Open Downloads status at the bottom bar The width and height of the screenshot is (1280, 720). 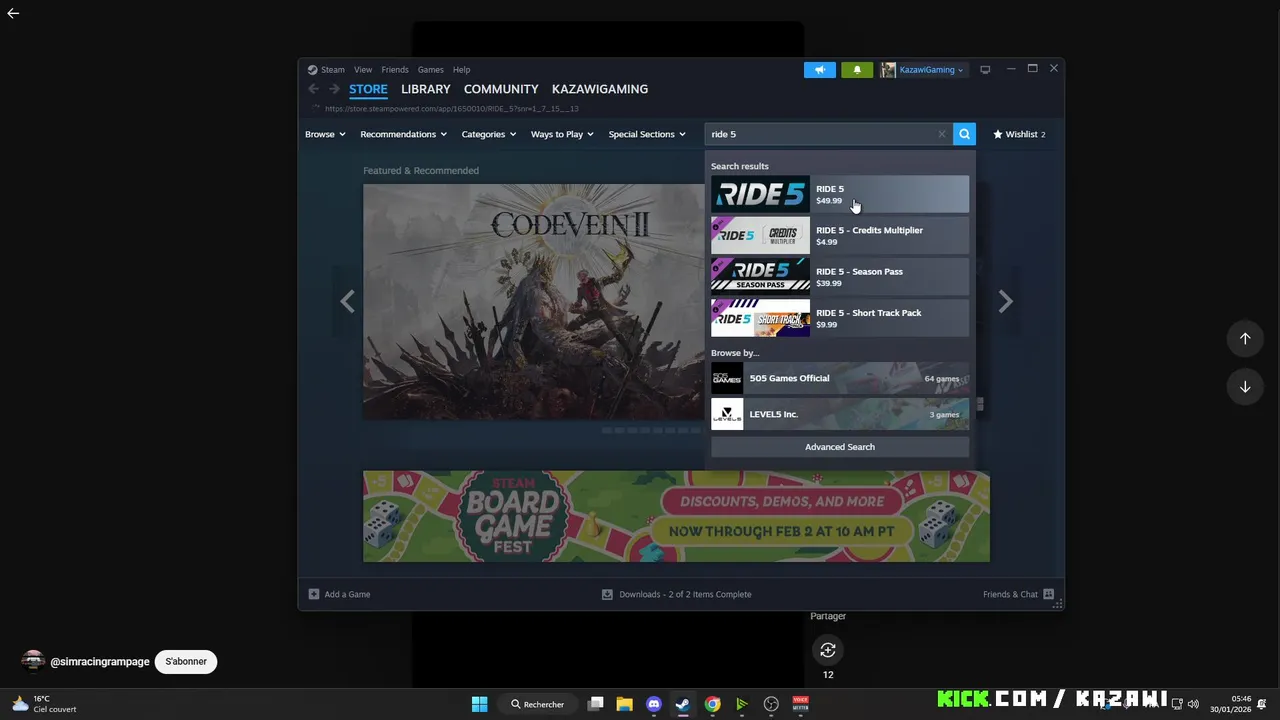tap(677, 594)
